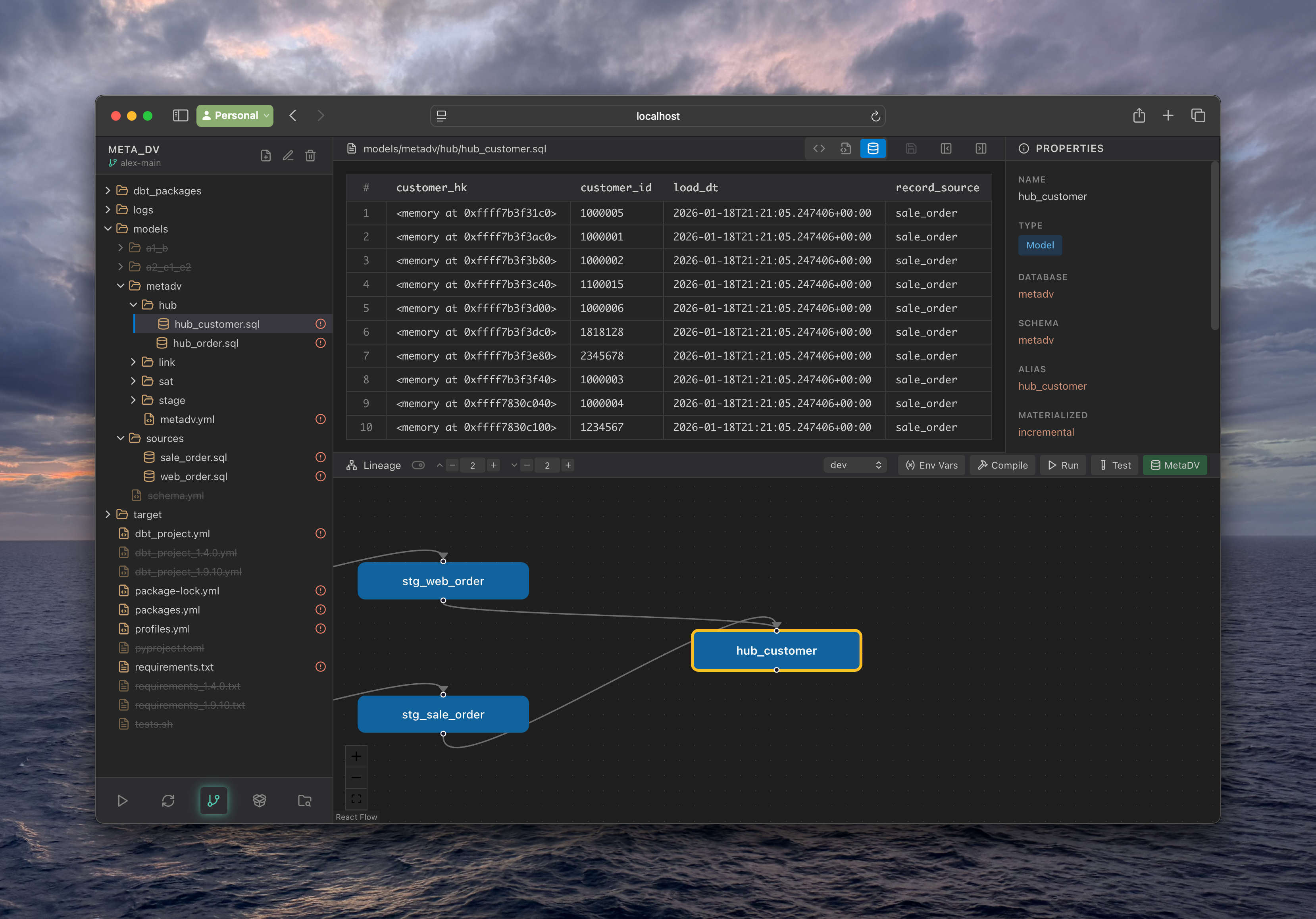Click the trash delete icon in sidebar
The height and width of the screenshot is (919, 1316).
pos(310,156)
